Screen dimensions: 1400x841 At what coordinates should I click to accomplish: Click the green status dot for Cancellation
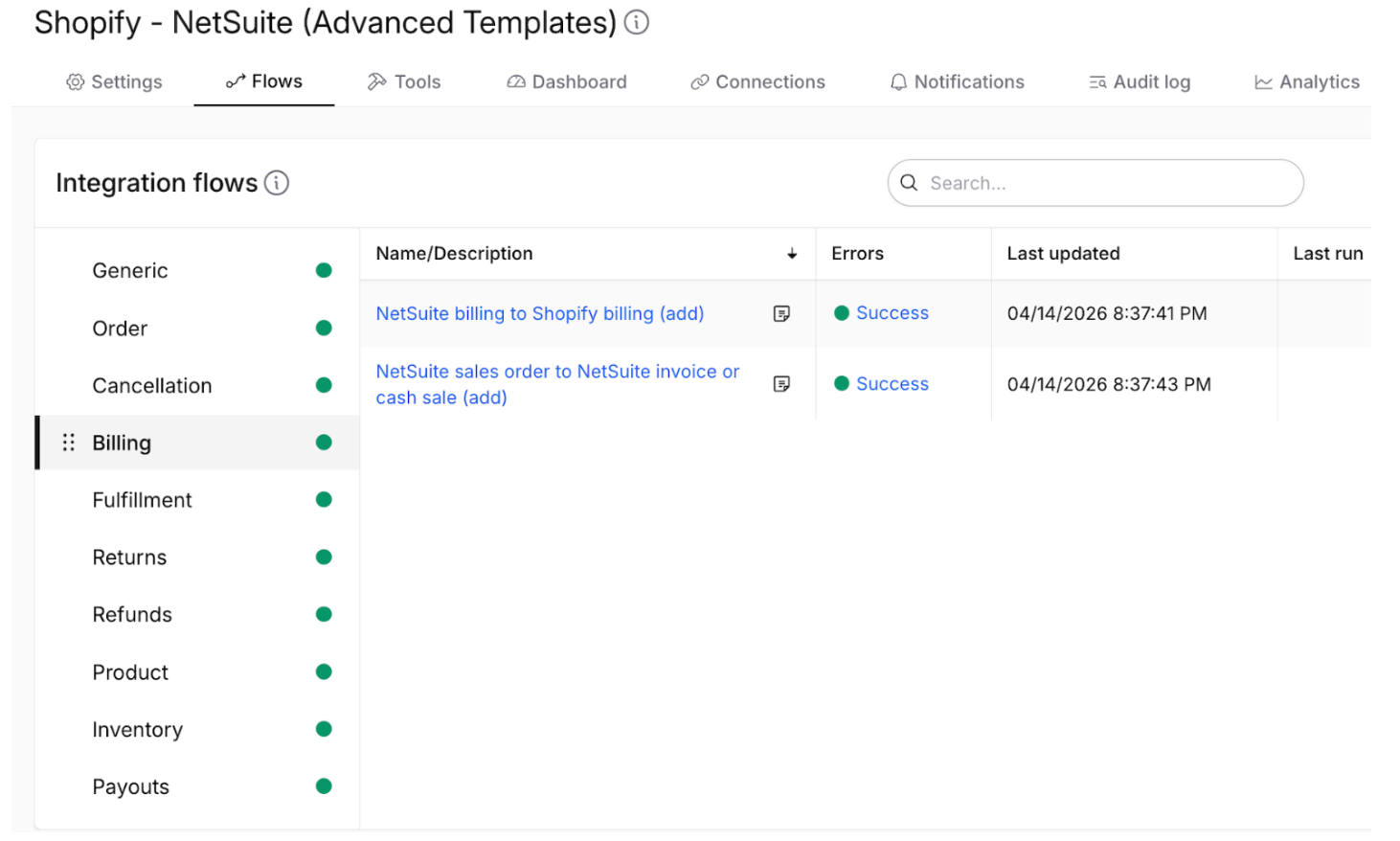pos(324,385)
